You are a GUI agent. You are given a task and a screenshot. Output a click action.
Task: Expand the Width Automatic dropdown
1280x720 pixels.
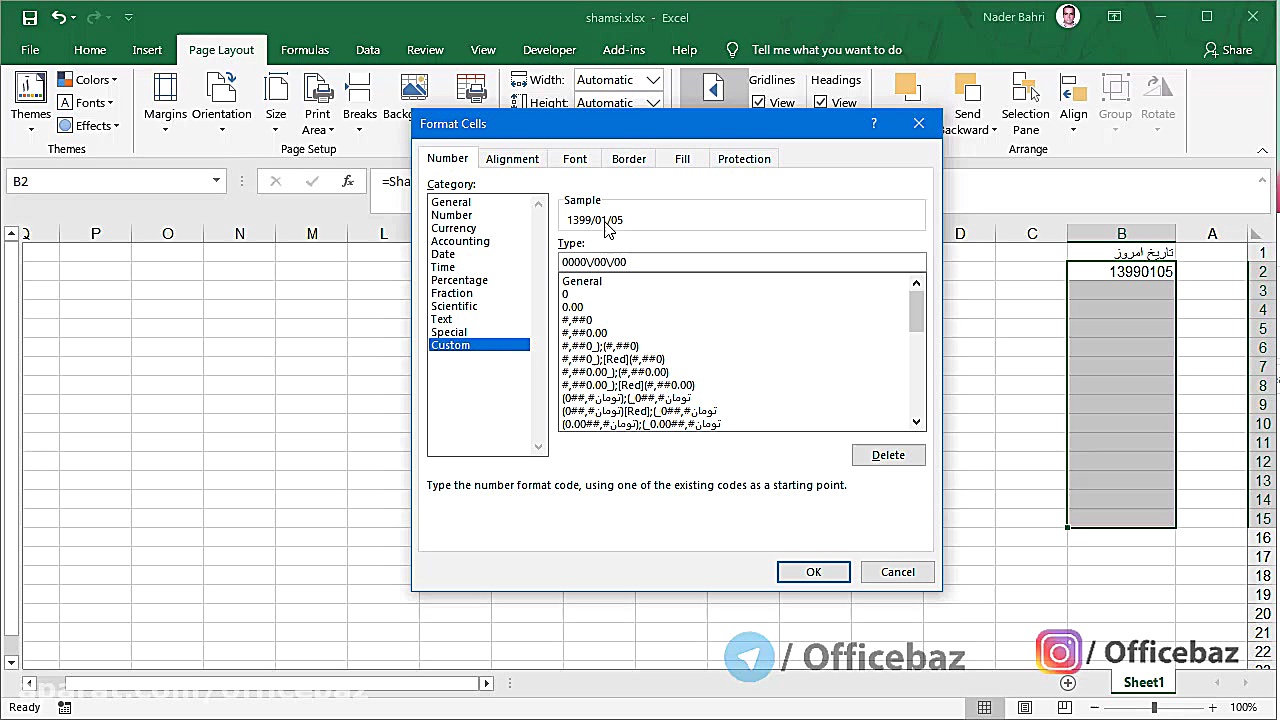pyautogui.click(x=653, y=80)
